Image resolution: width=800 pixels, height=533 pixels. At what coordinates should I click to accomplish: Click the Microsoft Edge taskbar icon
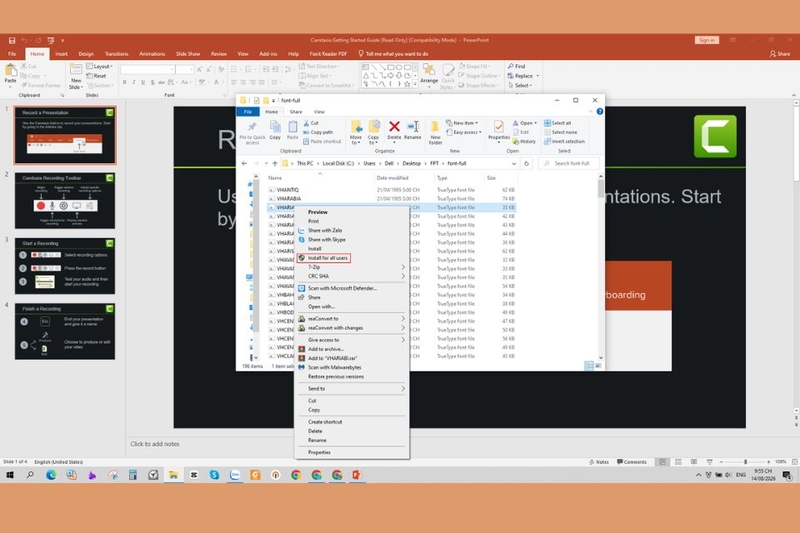[51, 475]
